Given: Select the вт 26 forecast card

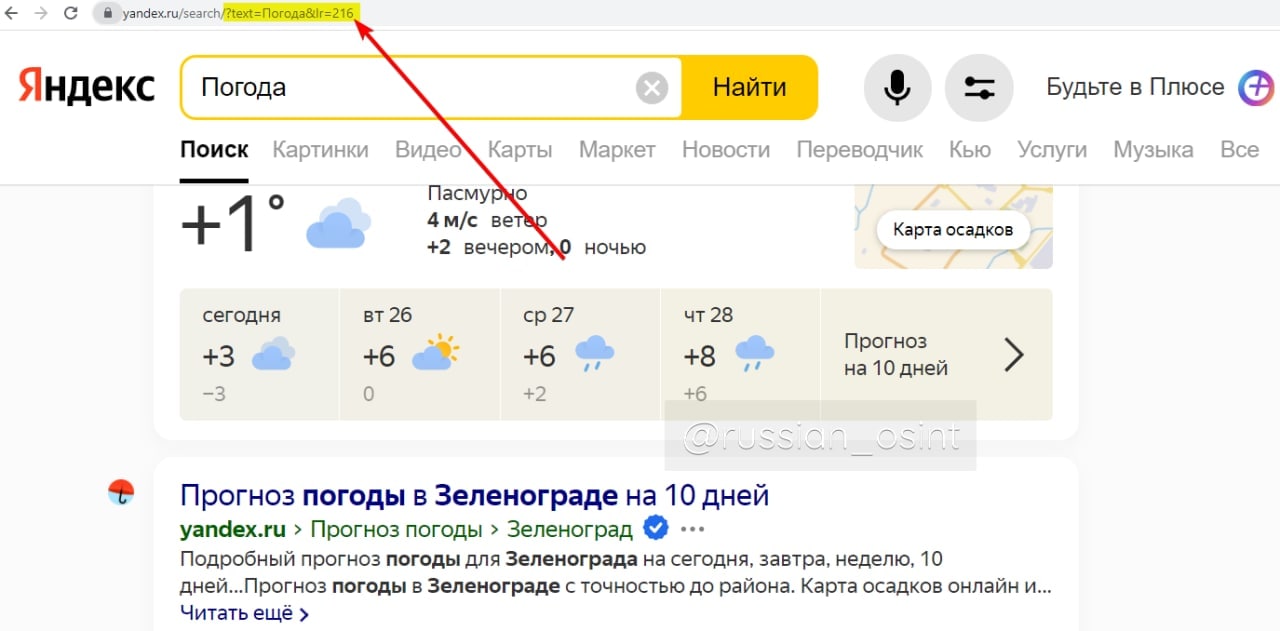Looking at the screenshot, I should (x=419, y=355).
